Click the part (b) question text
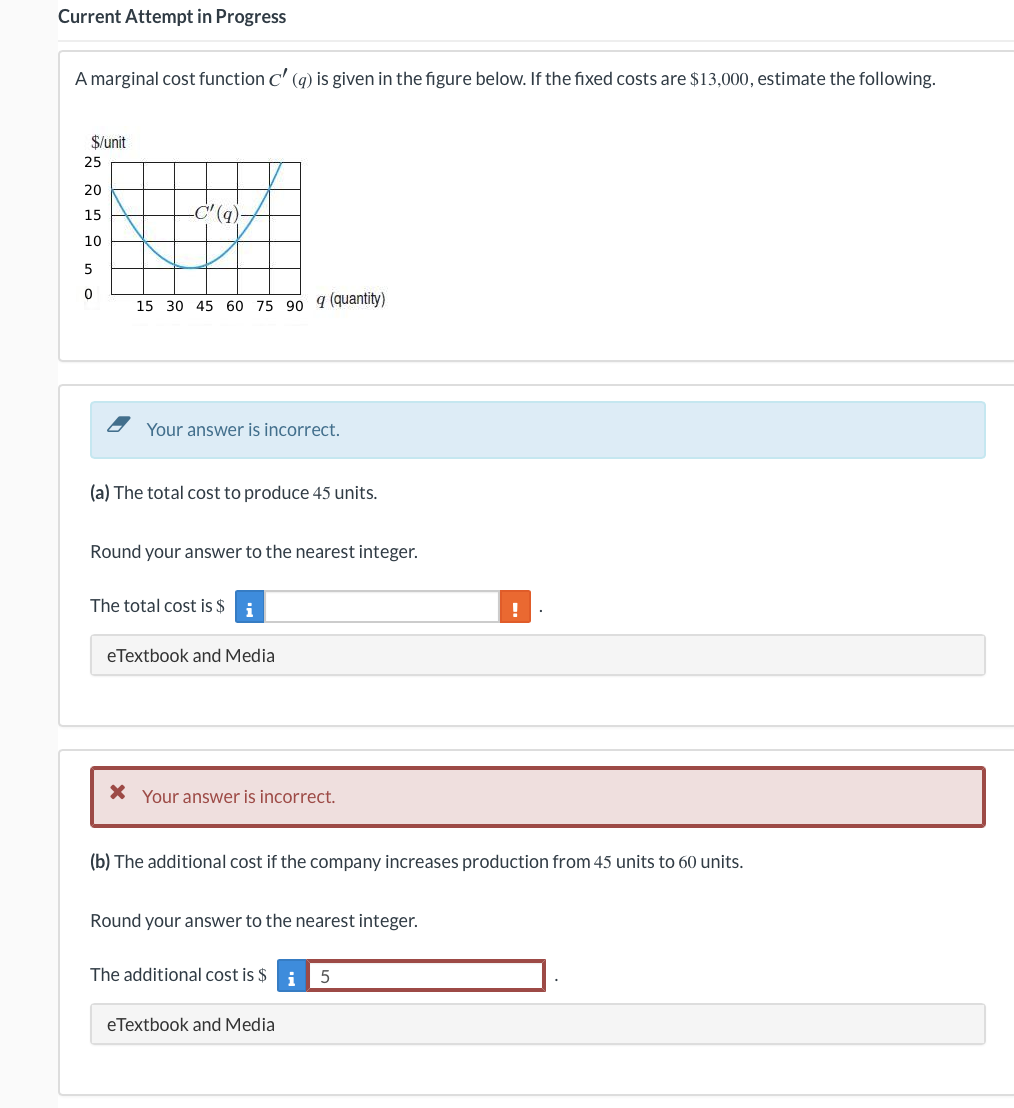 (416, 861)
